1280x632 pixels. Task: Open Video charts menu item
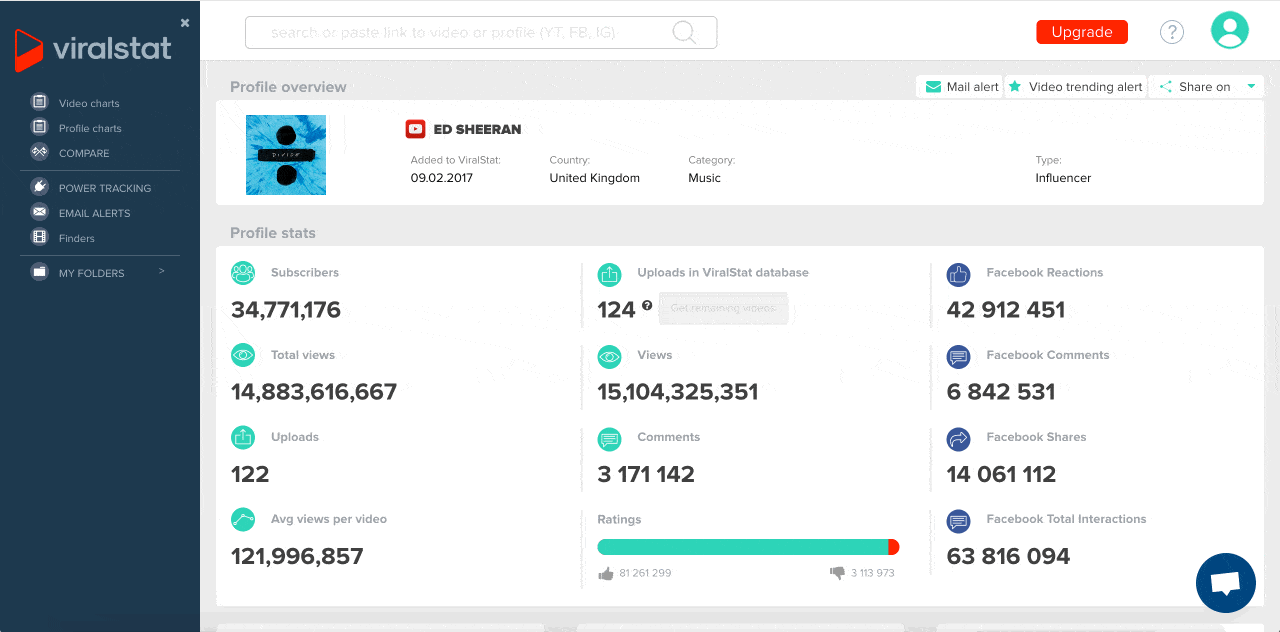point(89,104)
